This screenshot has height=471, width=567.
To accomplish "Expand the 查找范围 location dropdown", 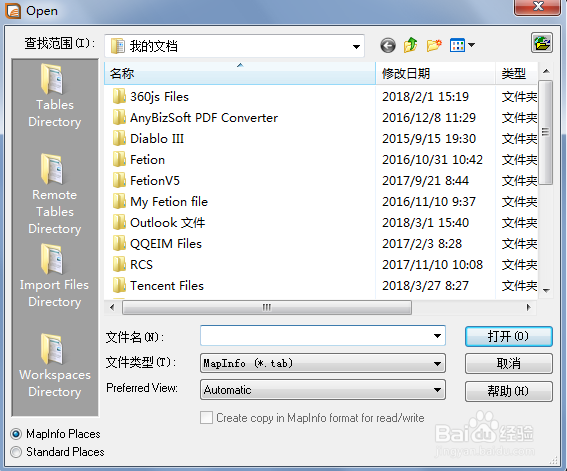I will point(356,46).
